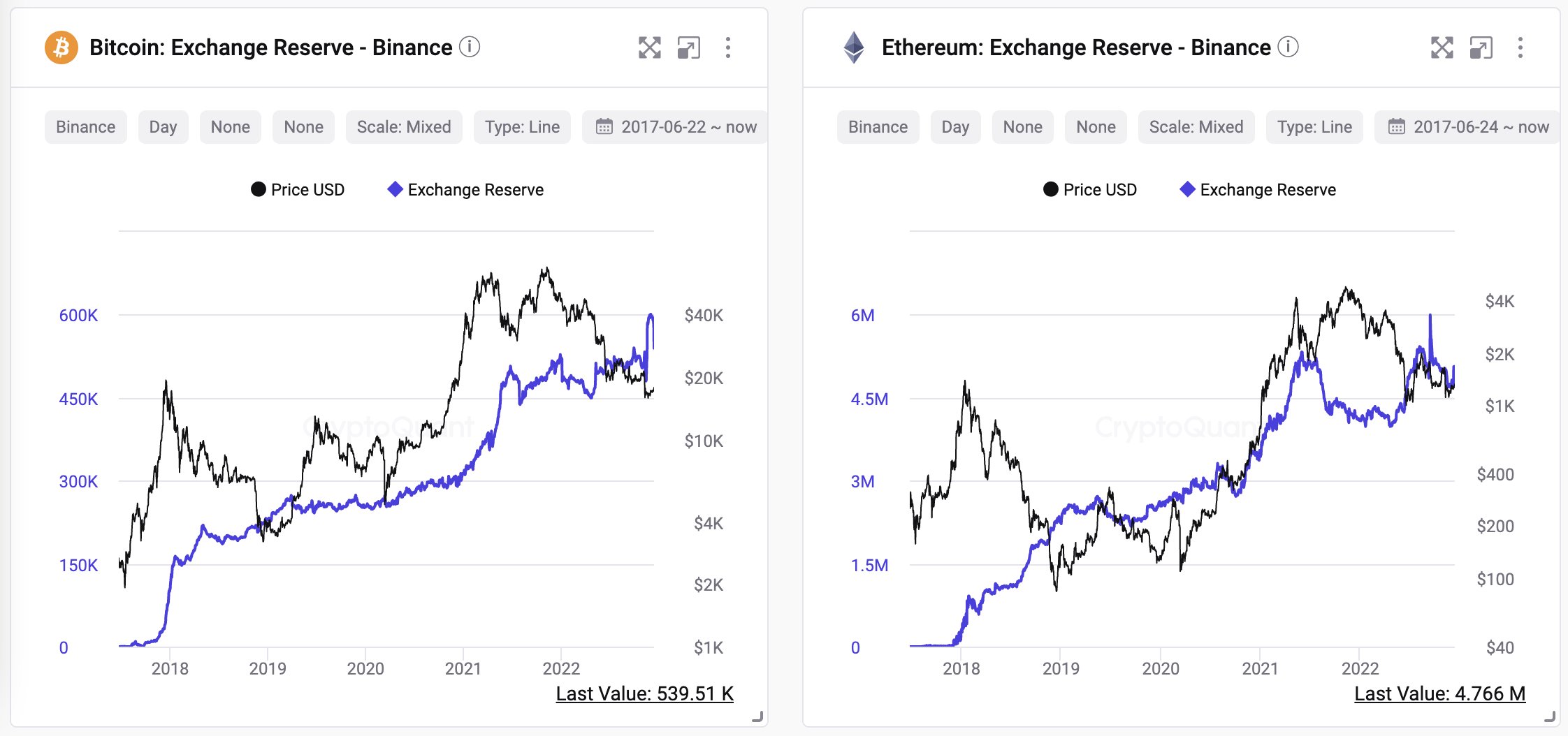Expand the Ethereum chart to fullscreen
This screenshot has width=1568, height=736.
(x=1442, y=48)
